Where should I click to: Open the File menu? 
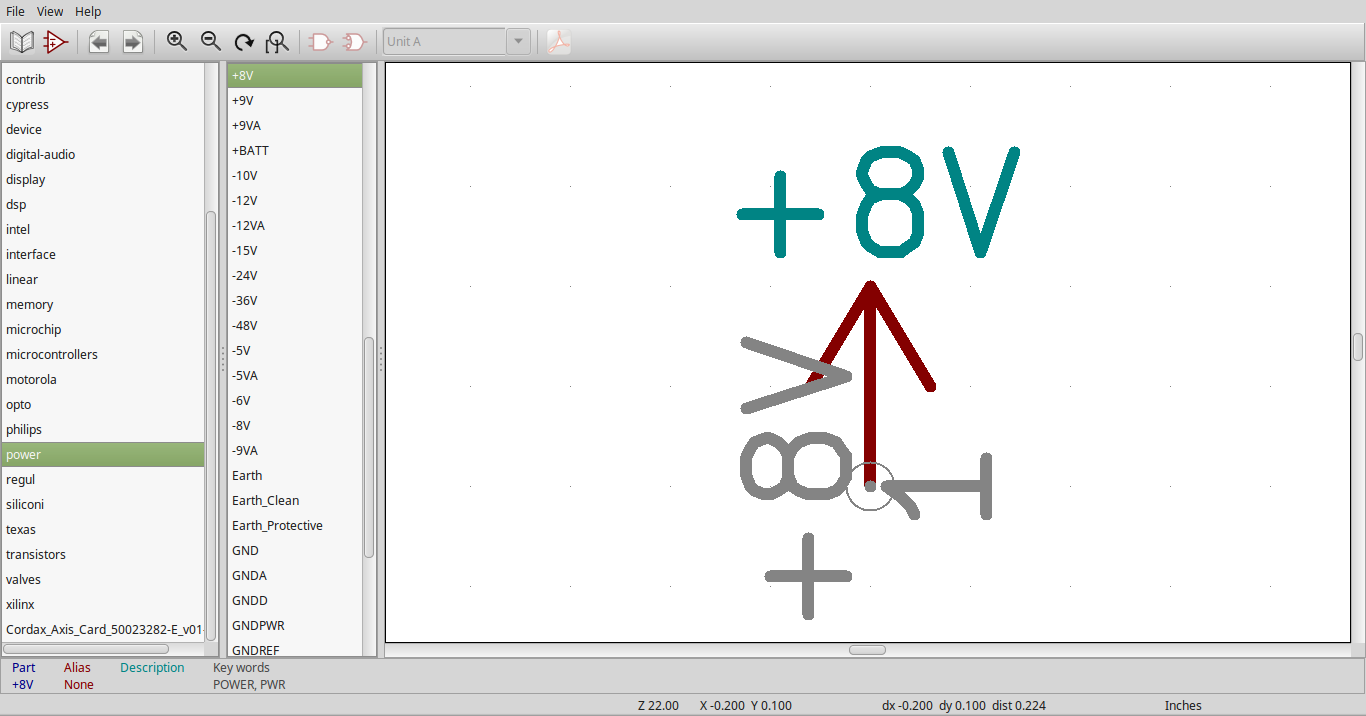15,11
